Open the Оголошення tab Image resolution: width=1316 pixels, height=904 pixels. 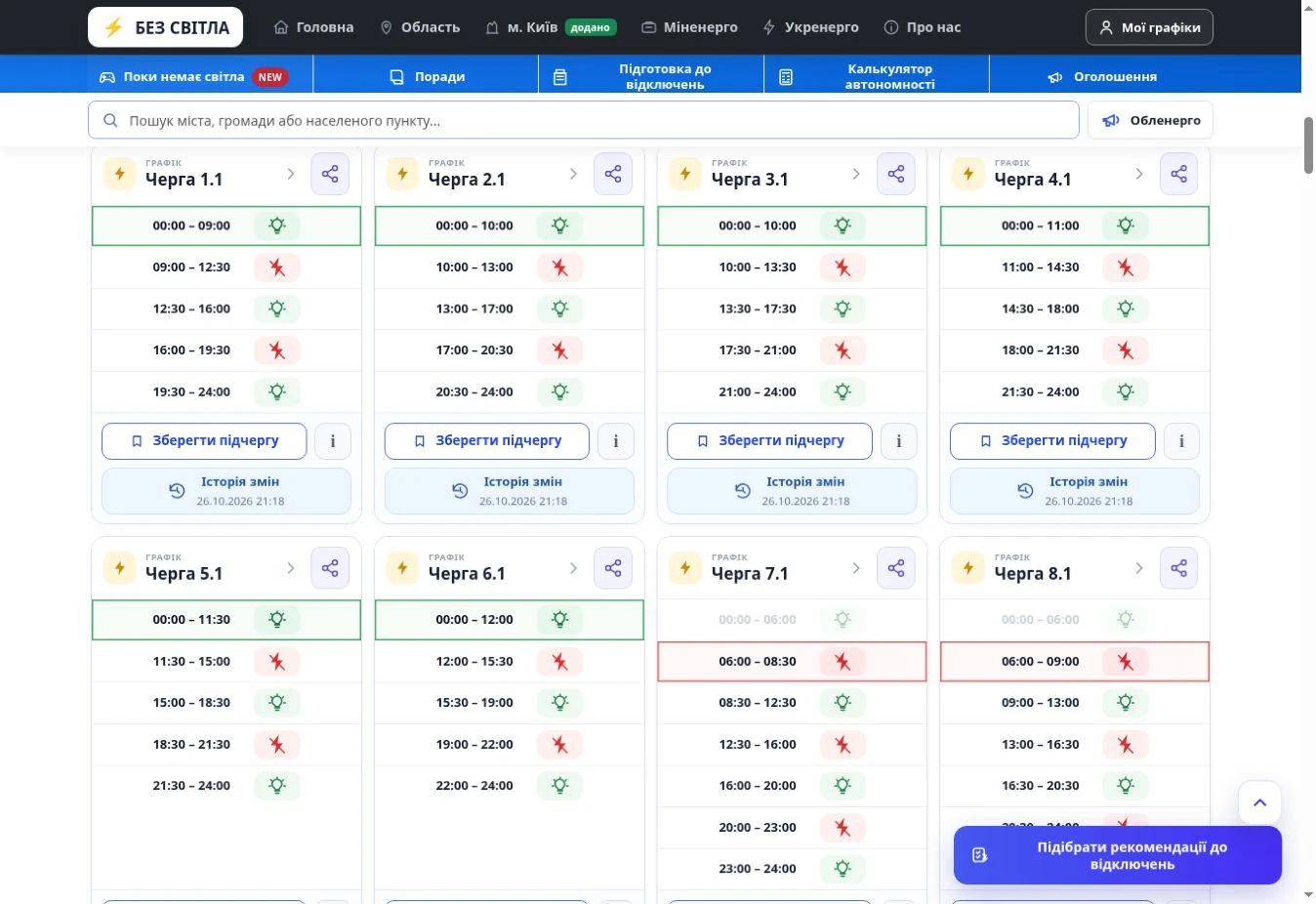pyautogui.click(x=1102, y=76)
